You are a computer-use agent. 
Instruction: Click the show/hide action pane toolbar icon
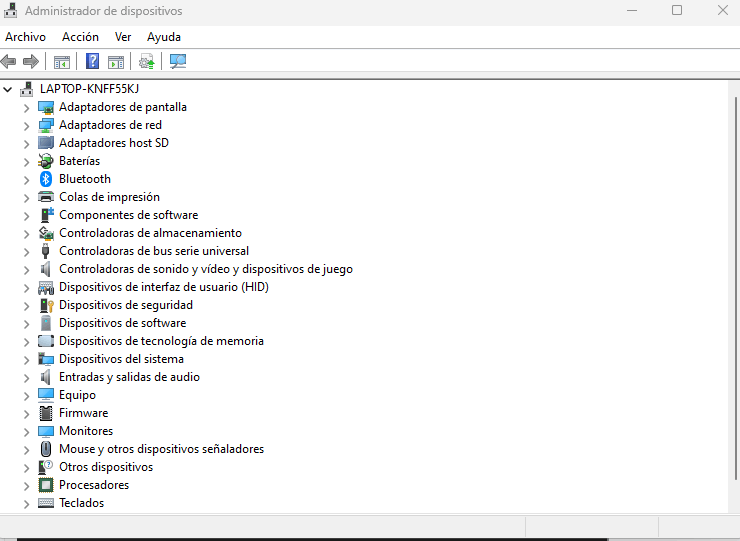[116, 62]
